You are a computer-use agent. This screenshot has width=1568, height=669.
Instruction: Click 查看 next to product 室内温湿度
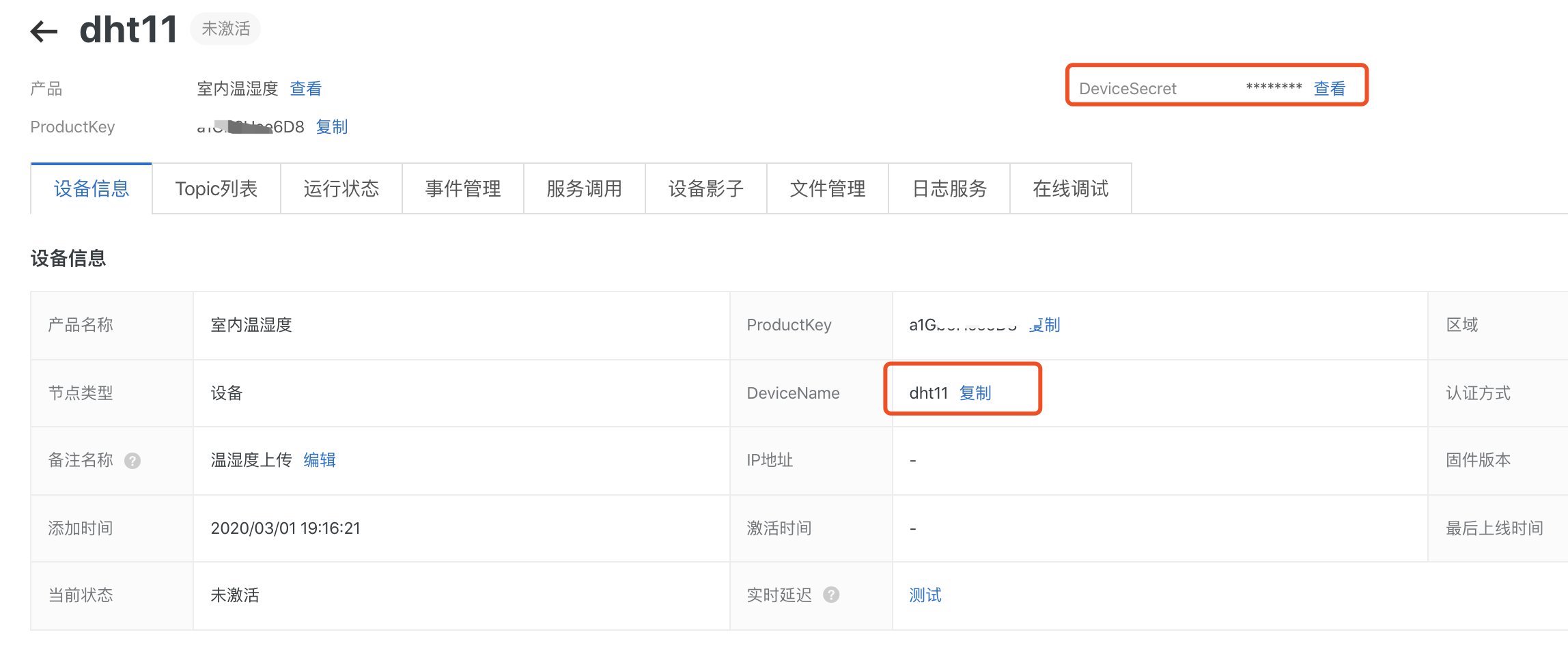(305, 89)
